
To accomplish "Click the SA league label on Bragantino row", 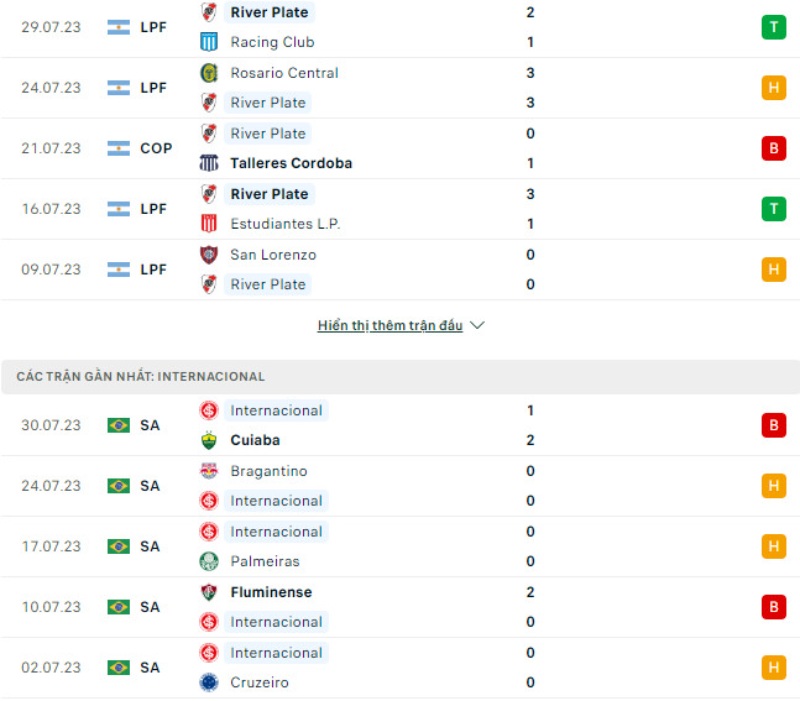I will (x=150, y=486).
